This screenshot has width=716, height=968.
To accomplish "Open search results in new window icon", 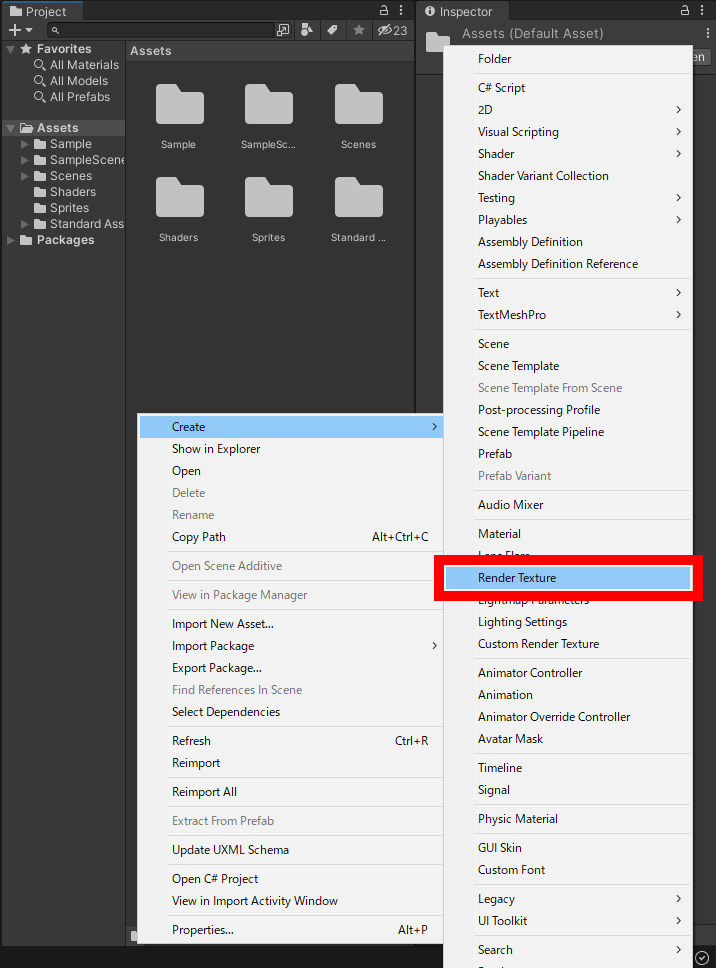I will [x=283, y=30].
